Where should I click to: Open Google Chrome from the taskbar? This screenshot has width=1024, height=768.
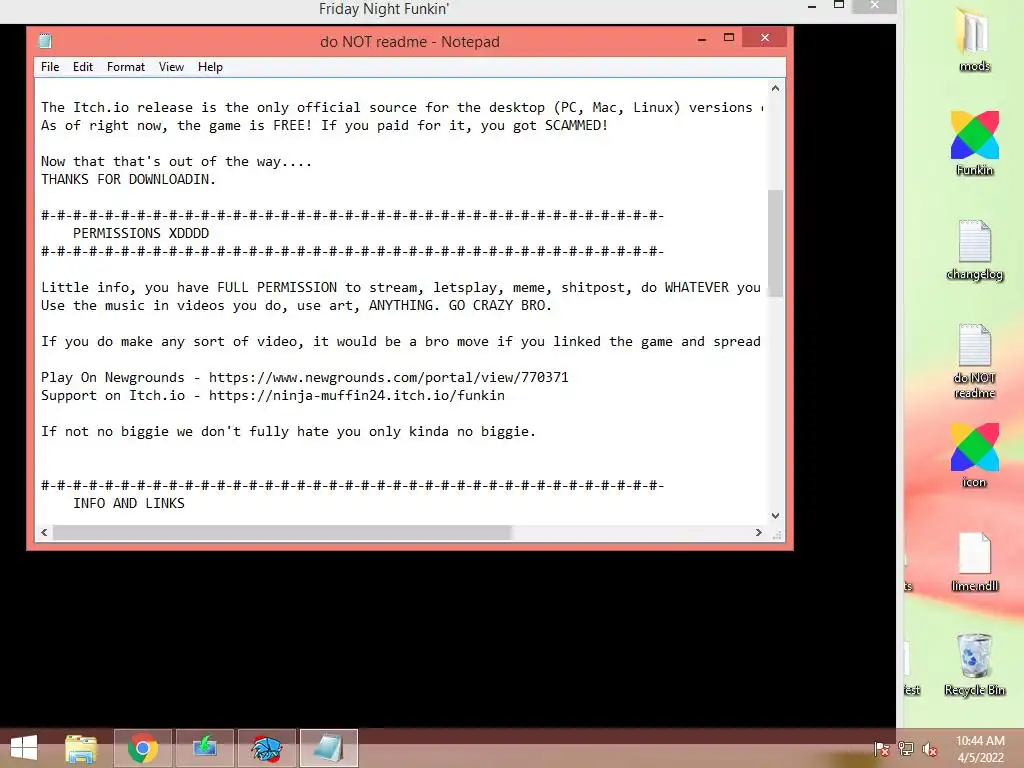[143, 748]
